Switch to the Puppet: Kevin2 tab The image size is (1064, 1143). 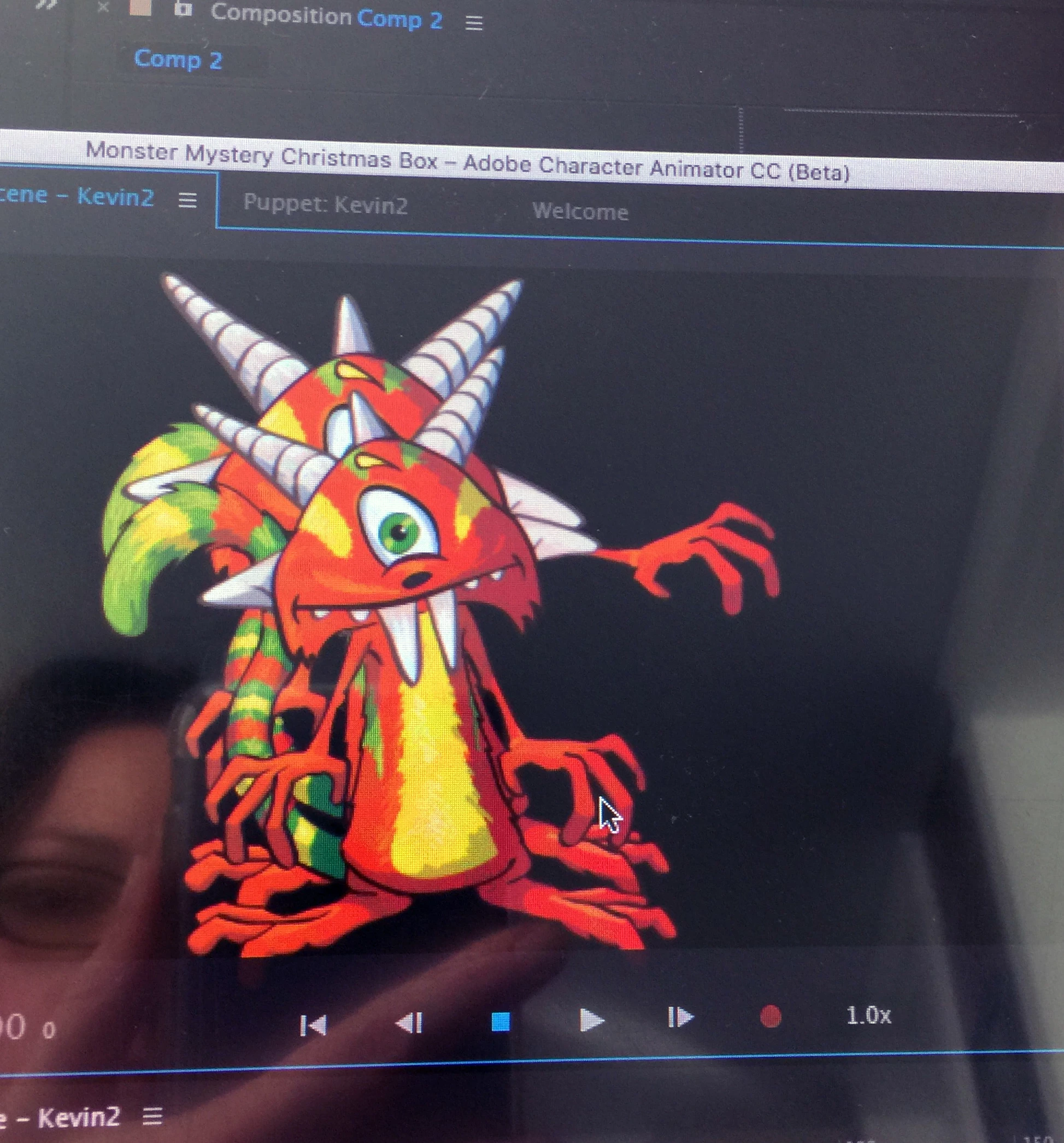pos(325,204)
